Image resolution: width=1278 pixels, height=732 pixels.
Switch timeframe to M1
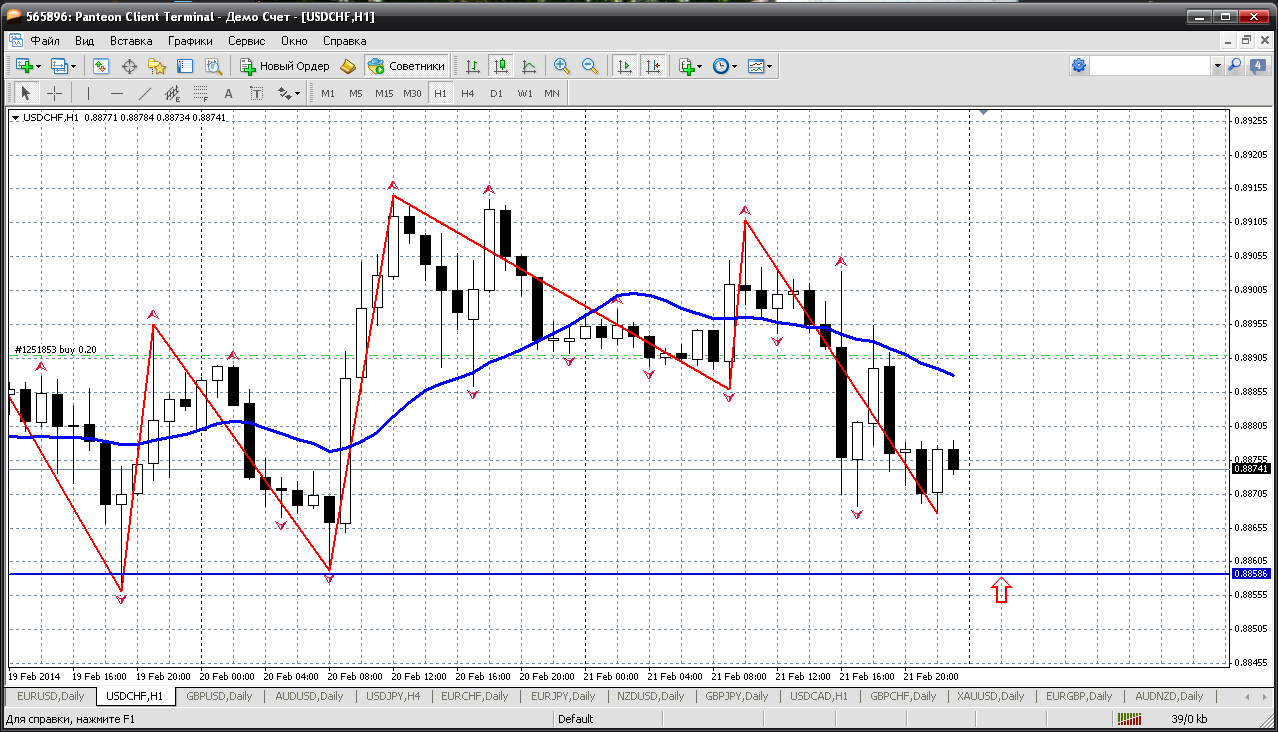(x=328, y=93)
